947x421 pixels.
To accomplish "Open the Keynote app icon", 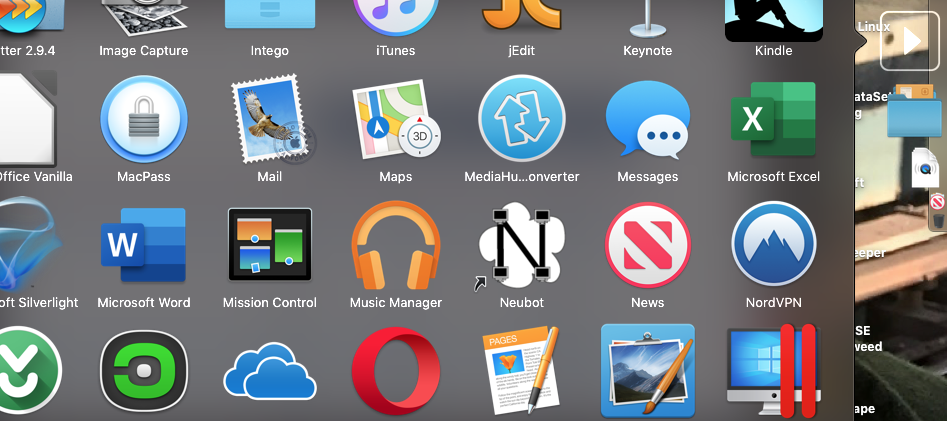I will click(647, 19).
